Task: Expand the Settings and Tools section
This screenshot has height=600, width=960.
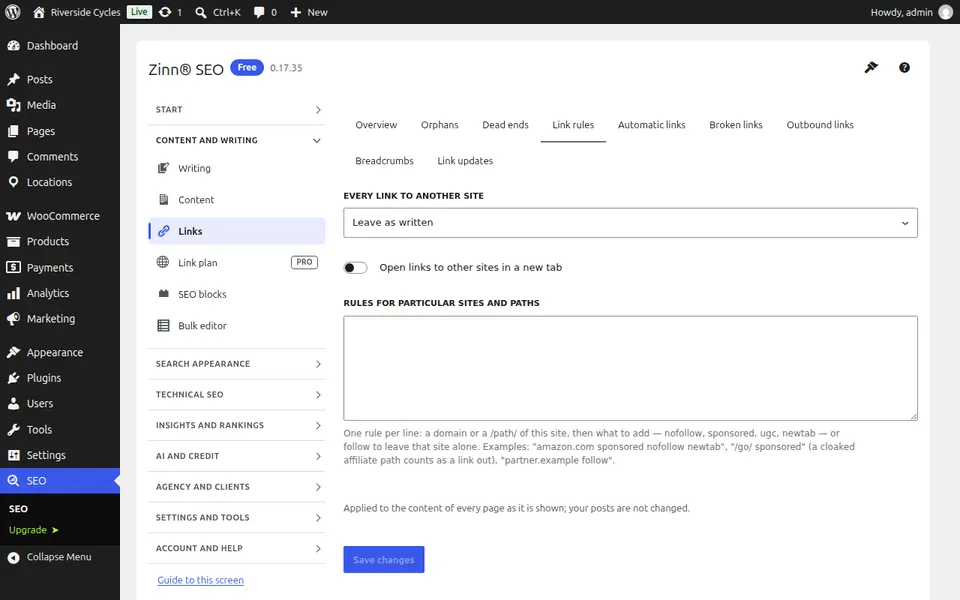Action: [x=237, y=517]
